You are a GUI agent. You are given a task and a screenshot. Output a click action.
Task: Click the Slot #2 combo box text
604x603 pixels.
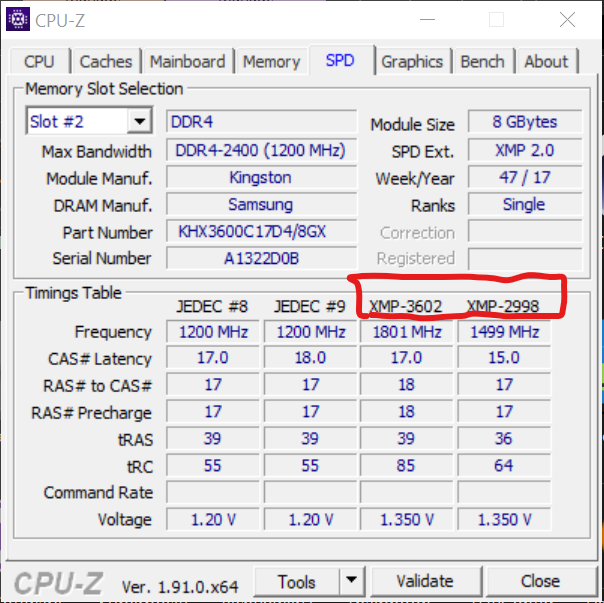[57, 122]
